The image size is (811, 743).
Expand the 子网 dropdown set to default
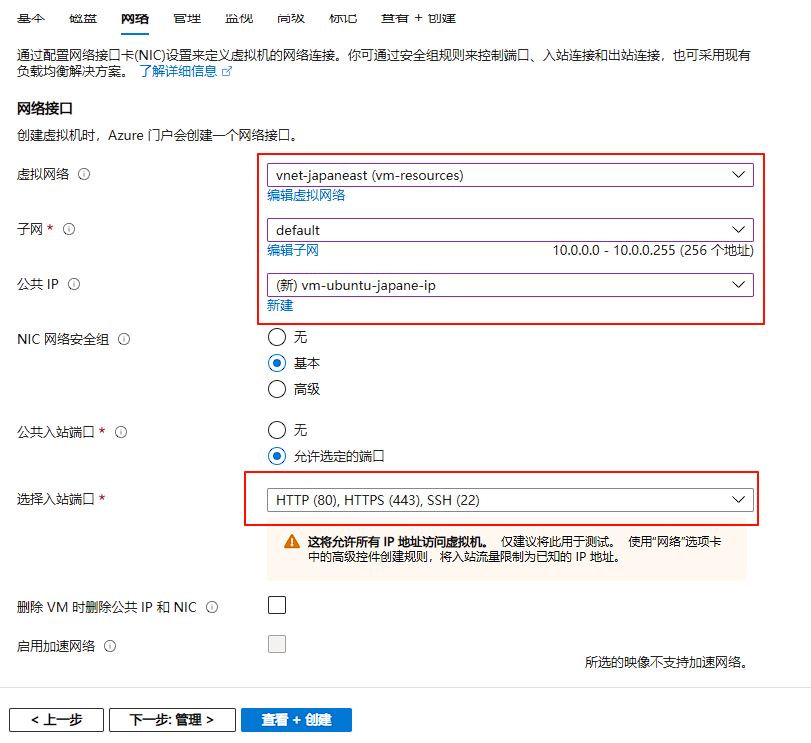[x=510, y=230]
